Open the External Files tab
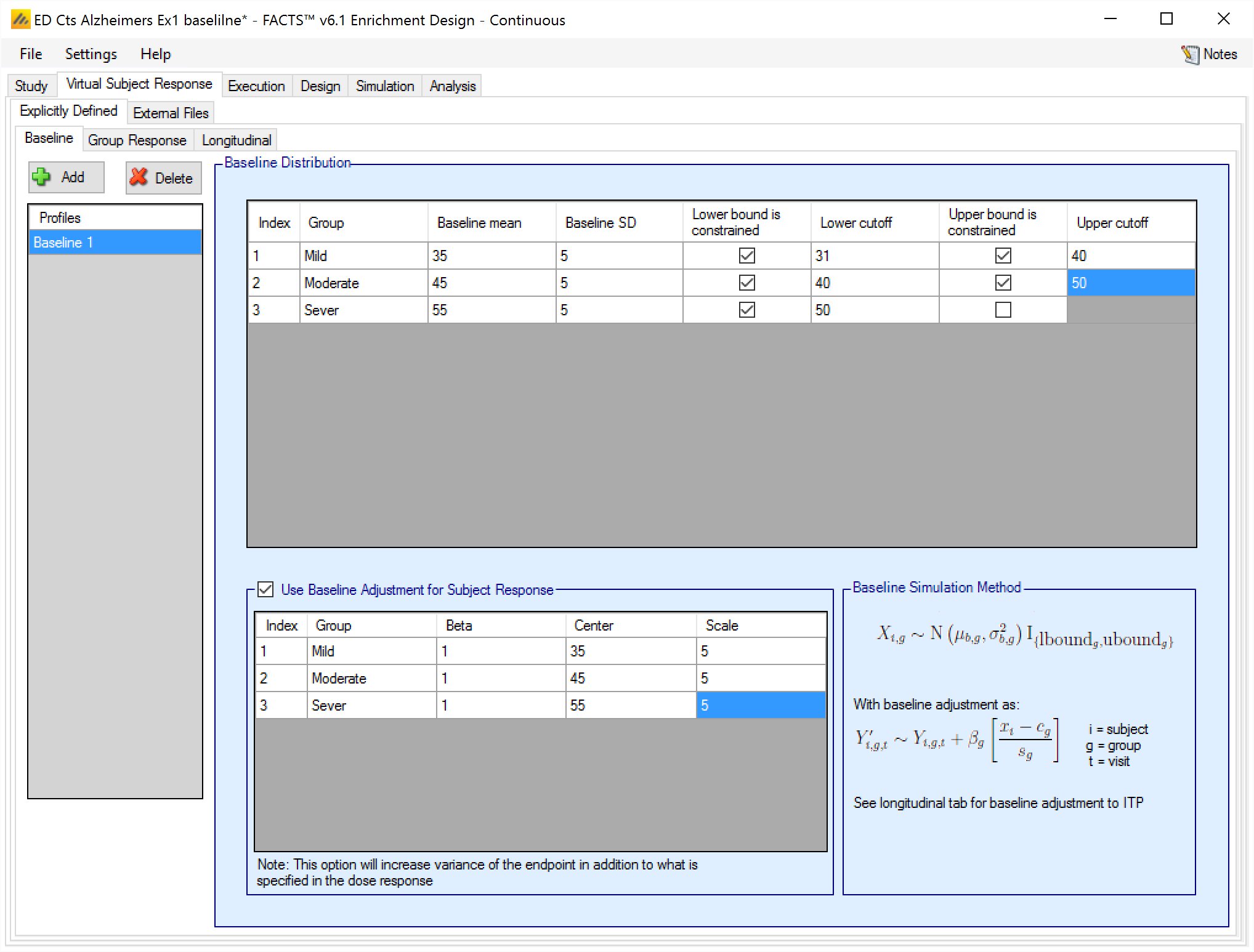1254x952 pixels. click(171, 113)
